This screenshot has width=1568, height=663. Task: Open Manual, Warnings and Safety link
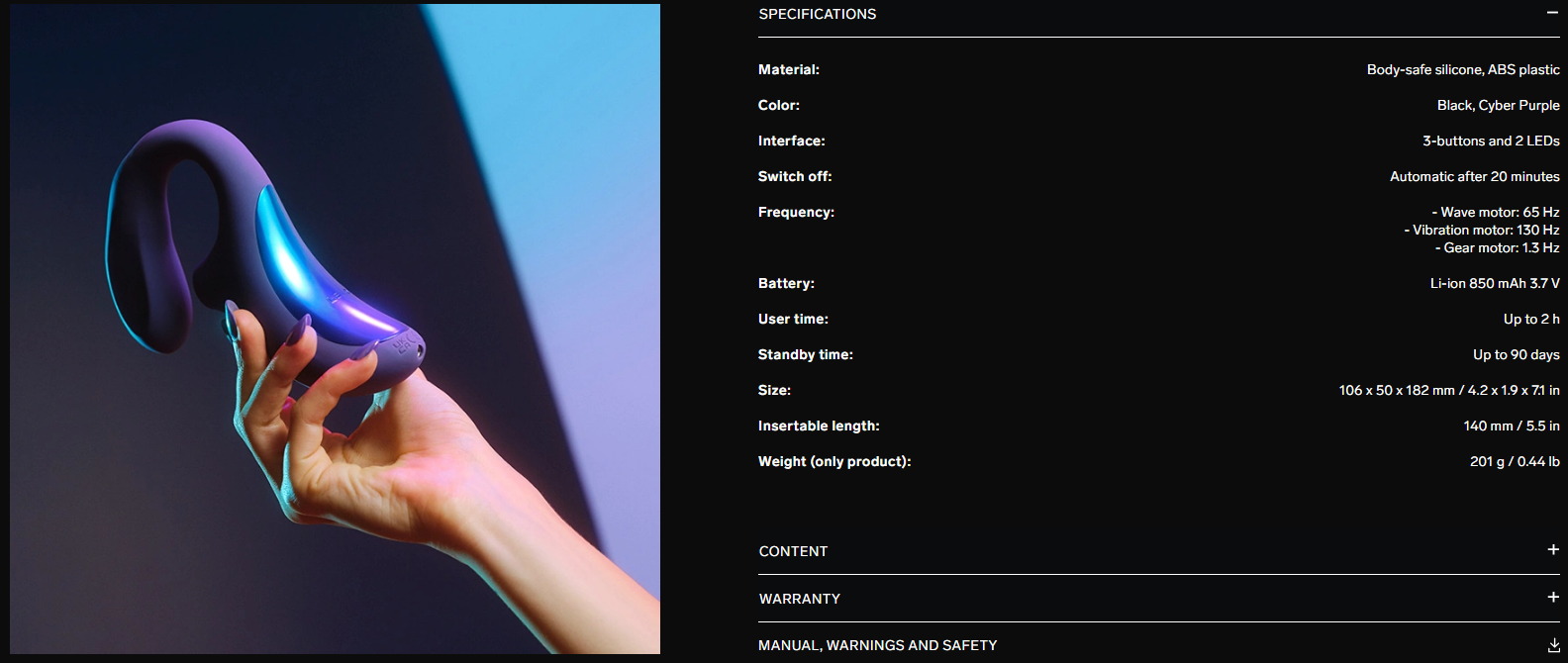(x=878, y=645)
